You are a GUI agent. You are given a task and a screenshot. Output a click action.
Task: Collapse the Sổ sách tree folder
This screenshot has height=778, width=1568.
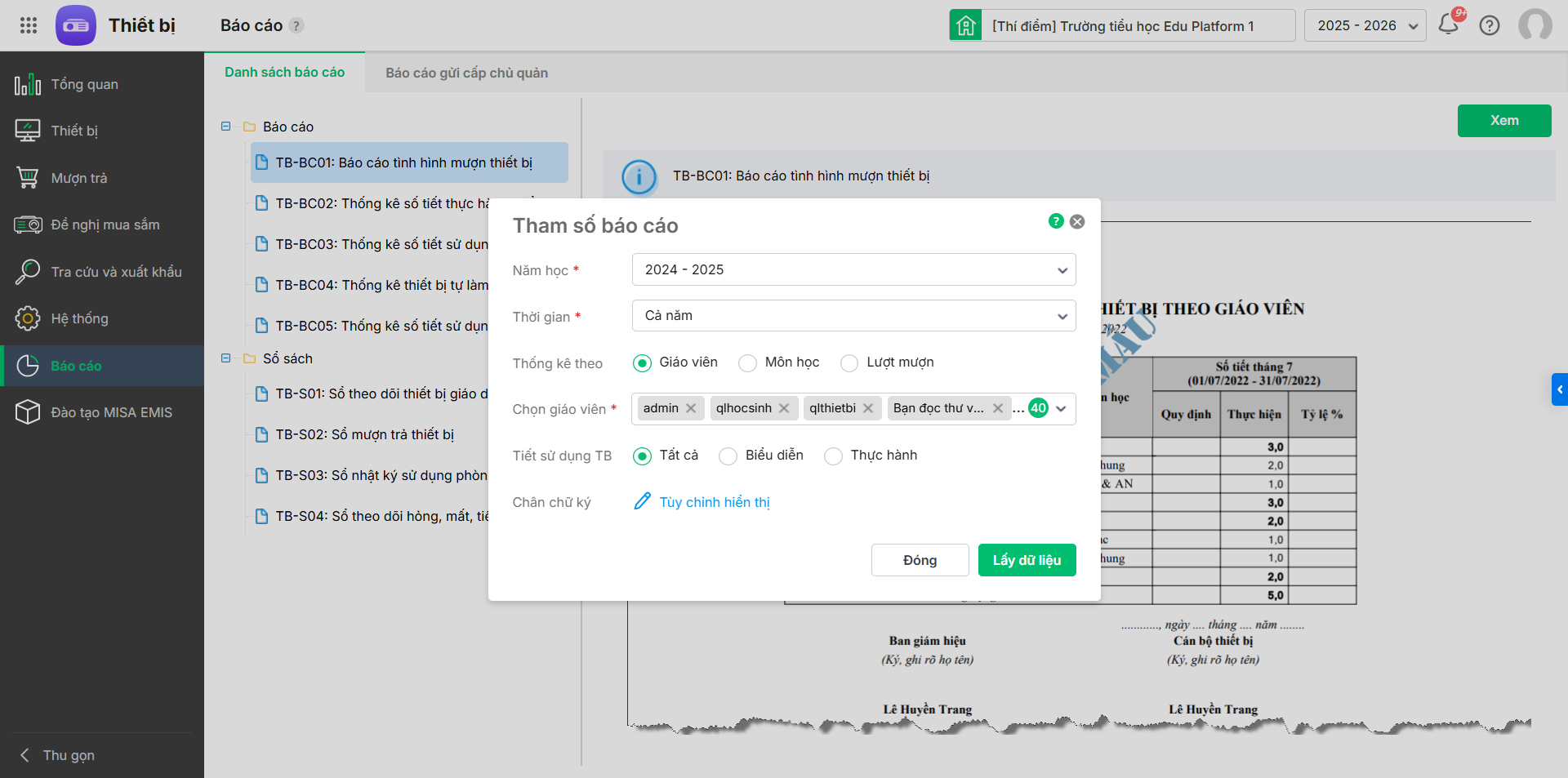click(x=225, y=358)
